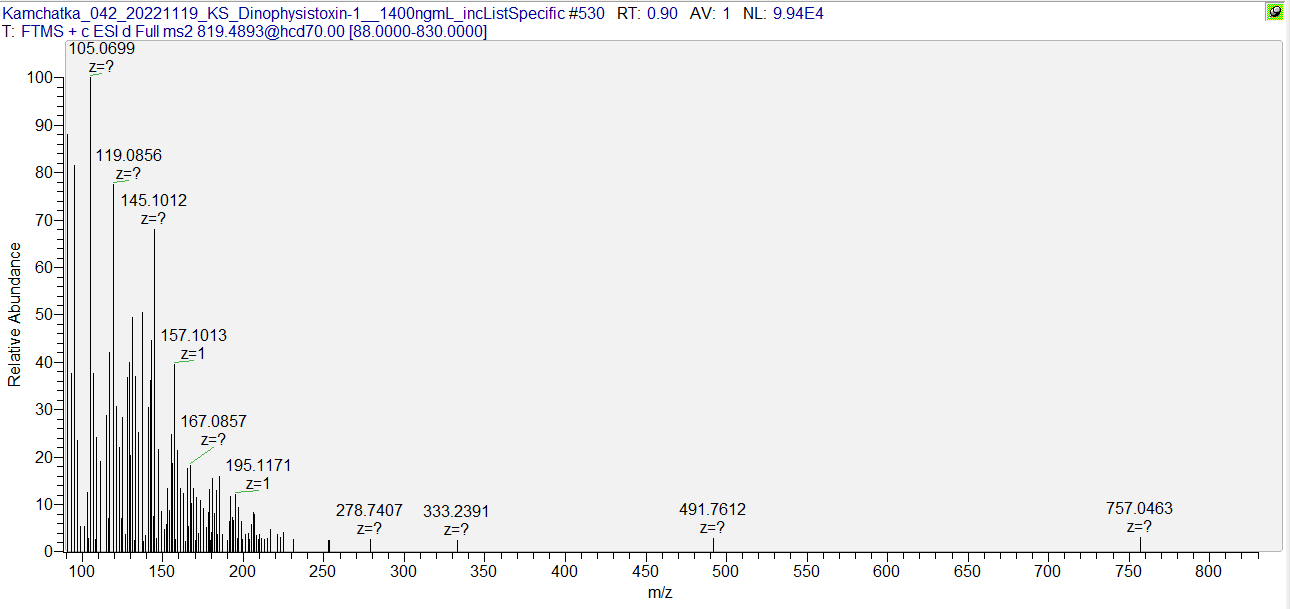Select the 757.0463 peak label
The width and height of the screenshot is (1290, 609).
tap(1139, 509)
